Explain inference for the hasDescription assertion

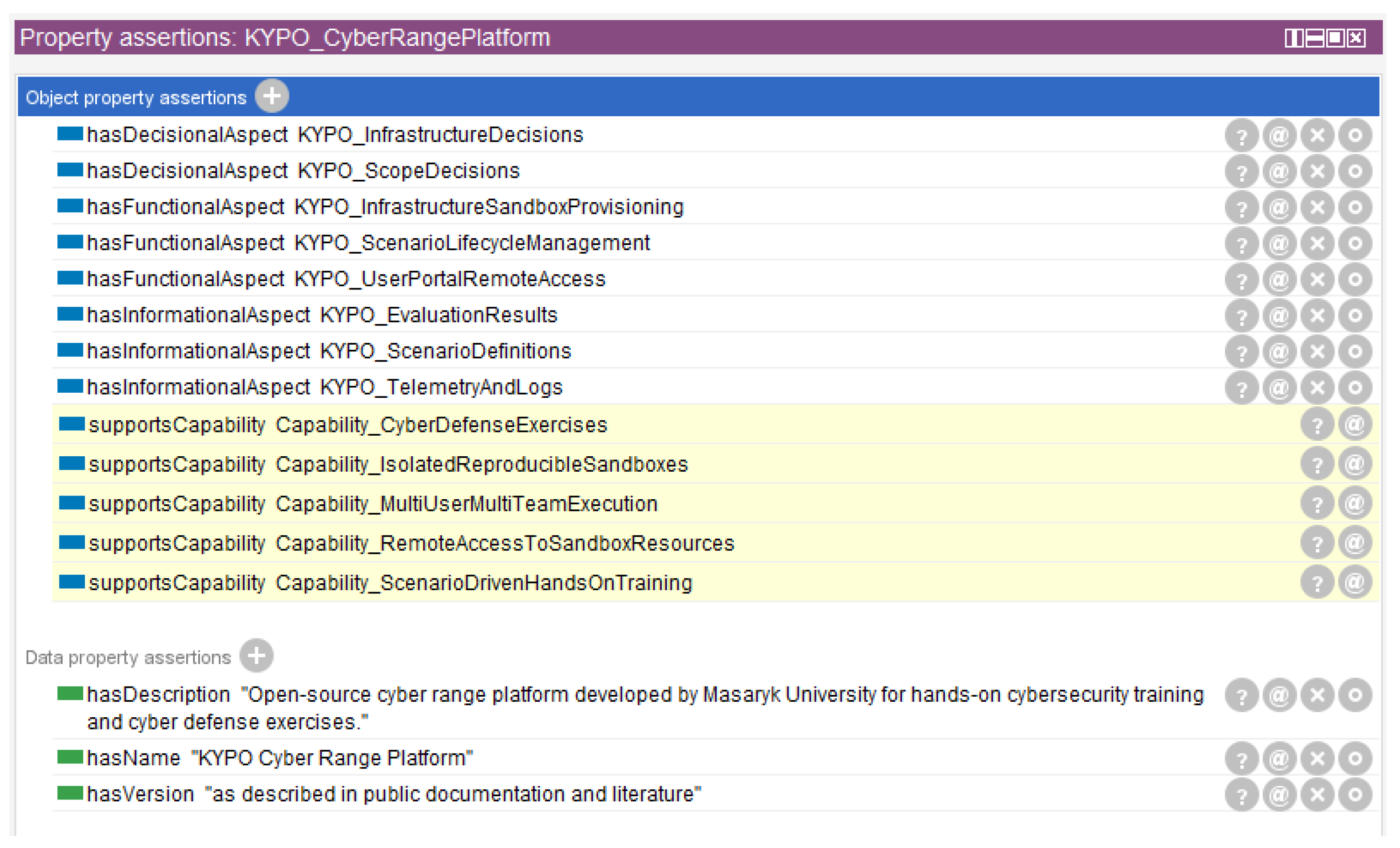pos(1242,695)
